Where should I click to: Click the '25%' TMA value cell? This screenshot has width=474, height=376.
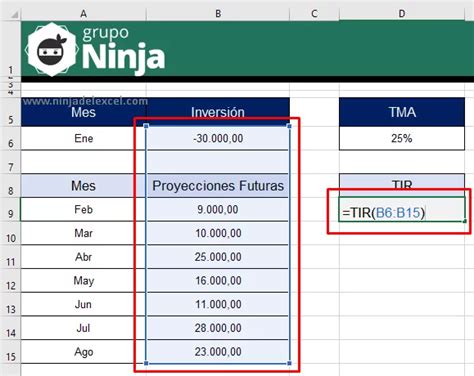coord(402,138)
